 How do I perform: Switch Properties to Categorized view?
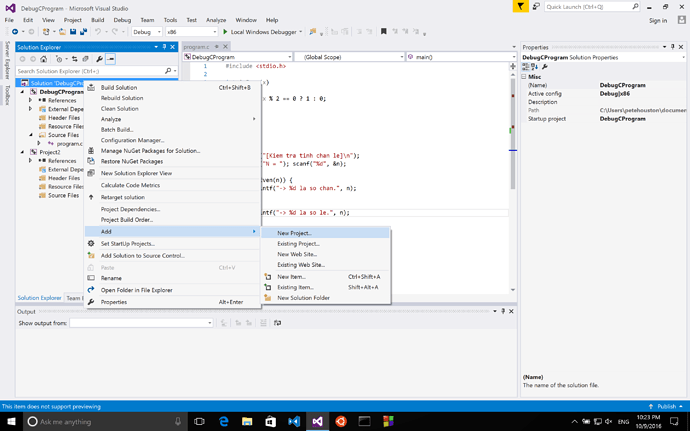pos(525,67)
